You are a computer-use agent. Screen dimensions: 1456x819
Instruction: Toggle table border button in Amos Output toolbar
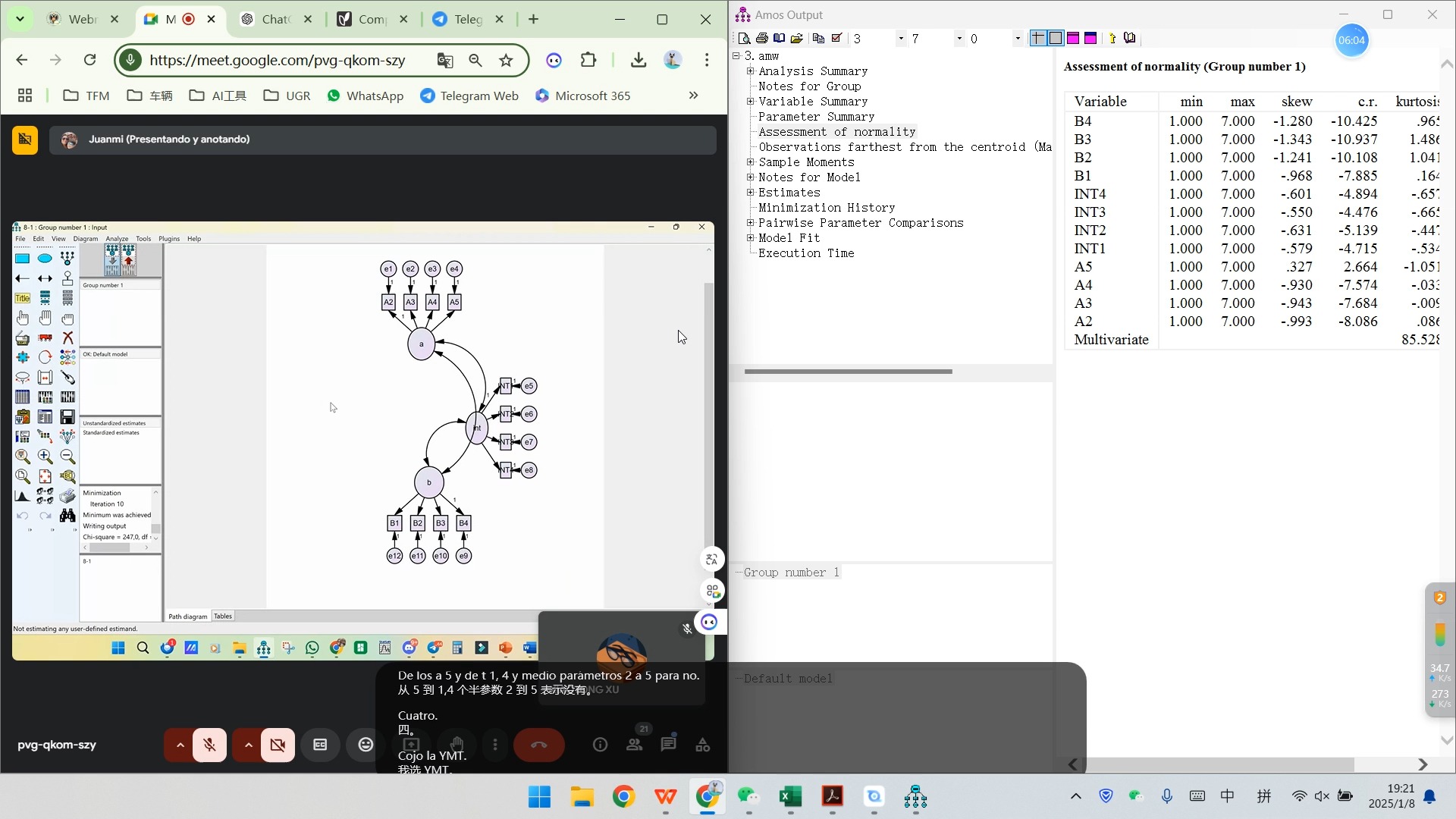tap(1056, 38)
